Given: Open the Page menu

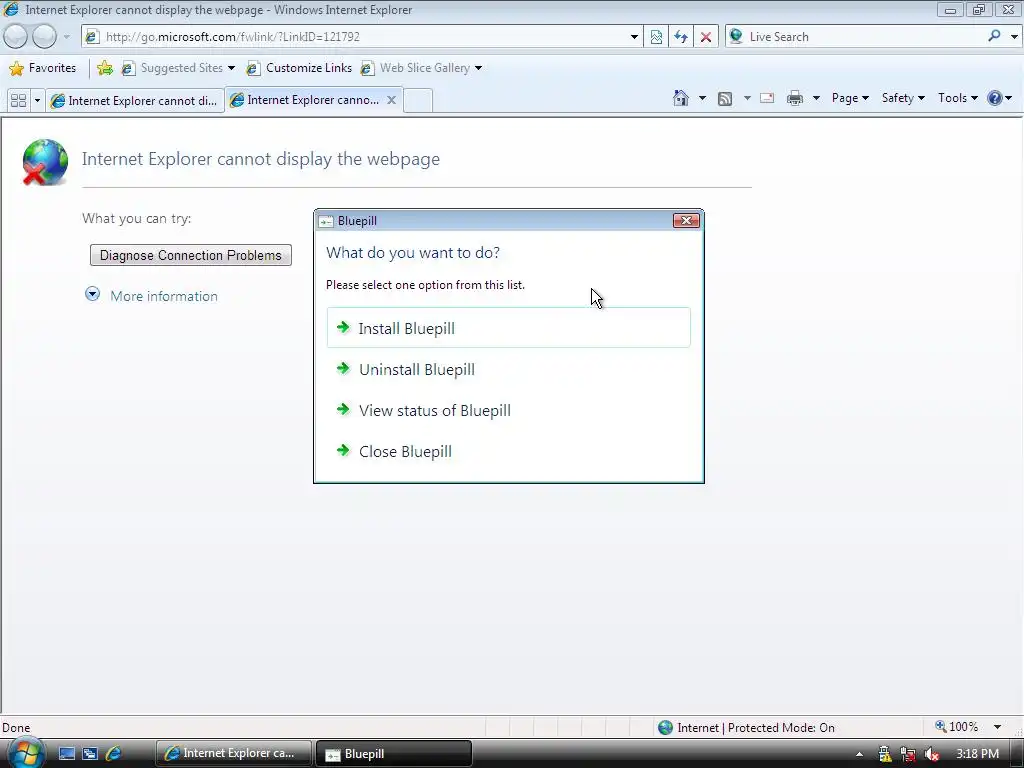Looking at the screenshot, I should click(850, 98).
